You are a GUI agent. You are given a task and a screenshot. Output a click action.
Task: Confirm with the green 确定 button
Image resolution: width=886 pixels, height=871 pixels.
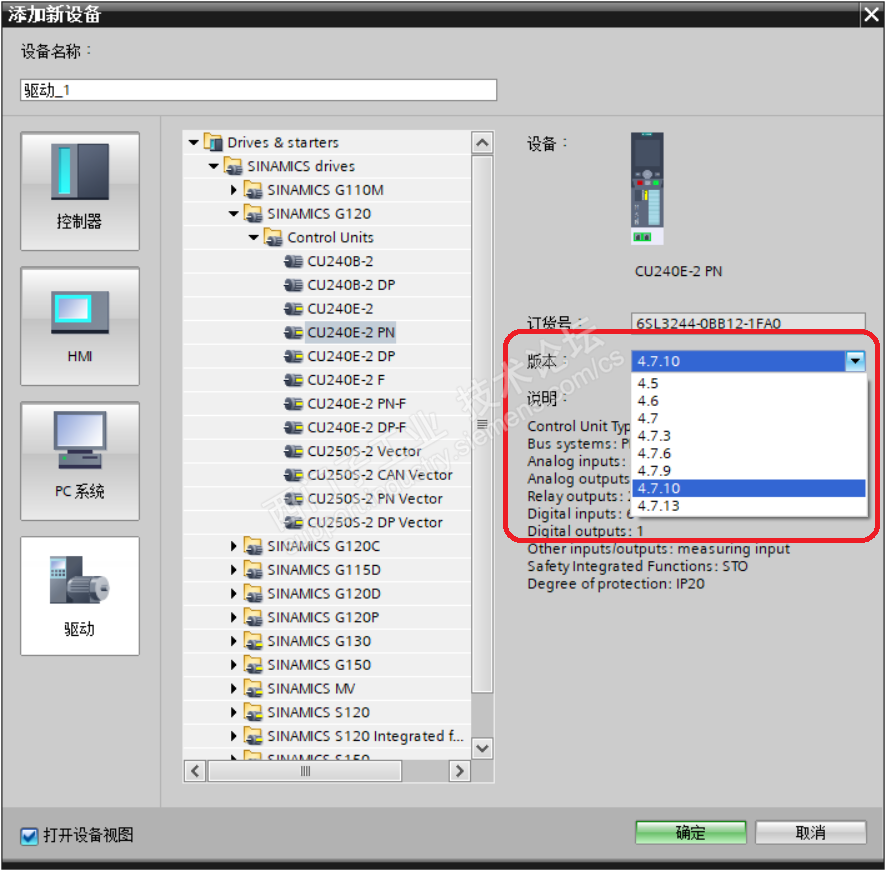(690, 833)
